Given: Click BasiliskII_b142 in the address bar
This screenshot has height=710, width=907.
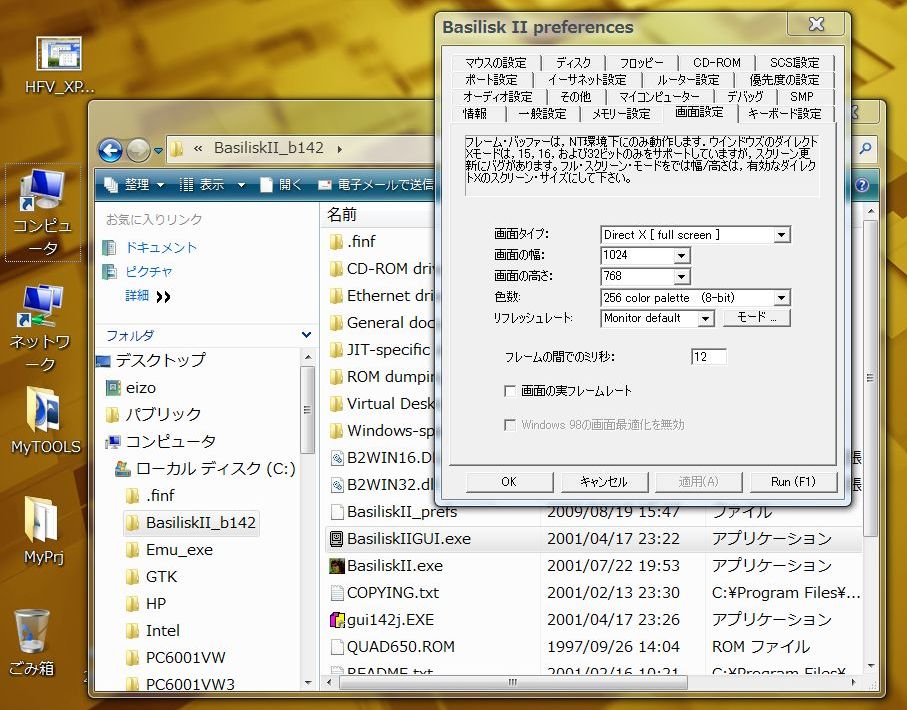Looking at the screenshot, I should (268, 148).
